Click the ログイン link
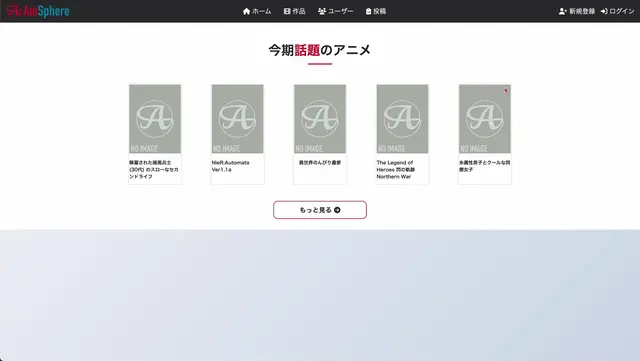This screenshot has width=640, height=361. pos(618,11)
